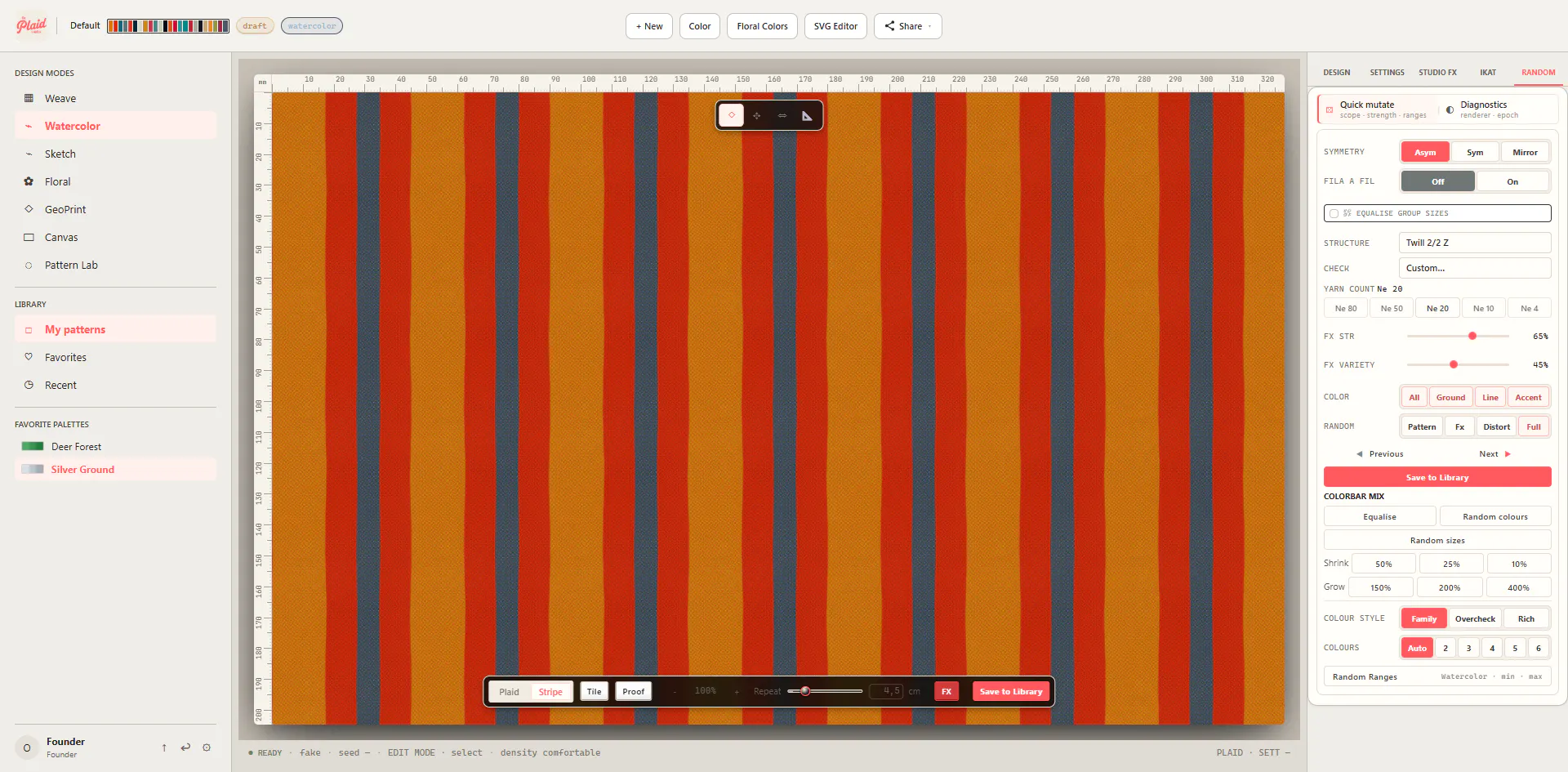
Task: Adjust the FX STR slider
Action: [x=1458, y=336]
